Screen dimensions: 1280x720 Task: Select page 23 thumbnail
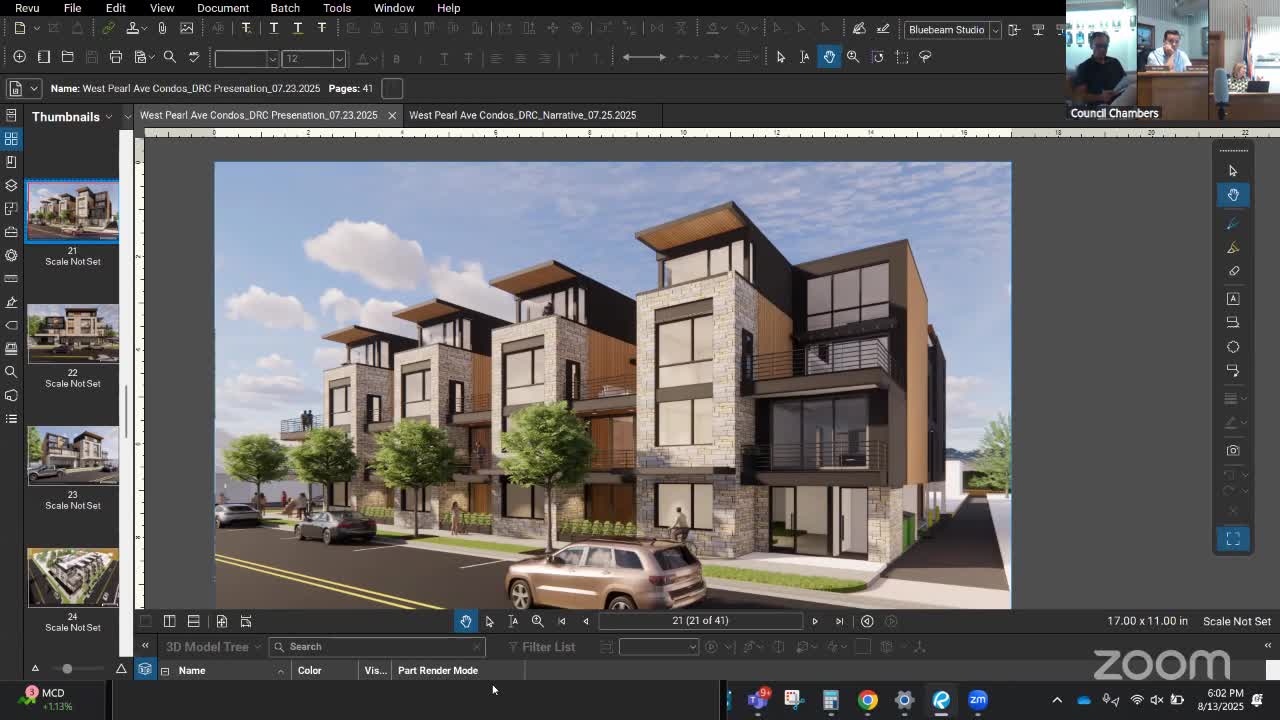tap(72, 455)
